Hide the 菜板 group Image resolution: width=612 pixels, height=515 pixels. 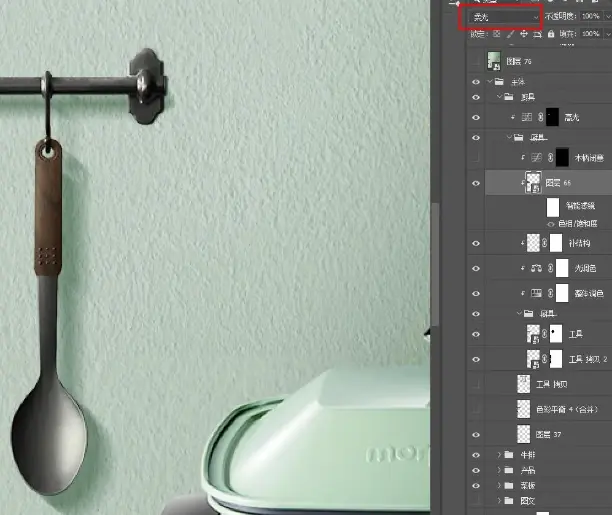[476, 486]
